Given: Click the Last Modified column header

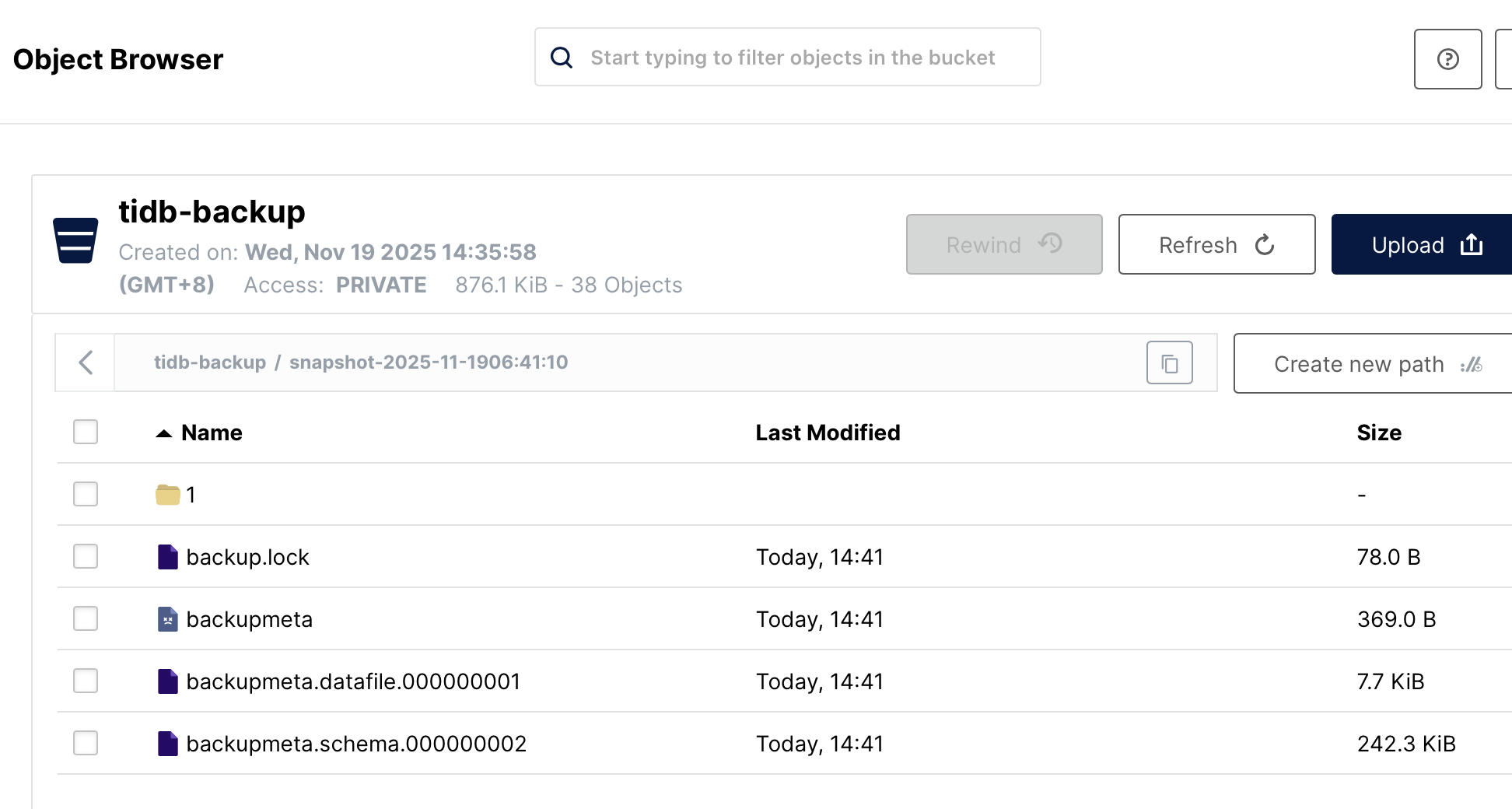Looking at the screenshot, I should pyautogui.click(x=828, y=433).
